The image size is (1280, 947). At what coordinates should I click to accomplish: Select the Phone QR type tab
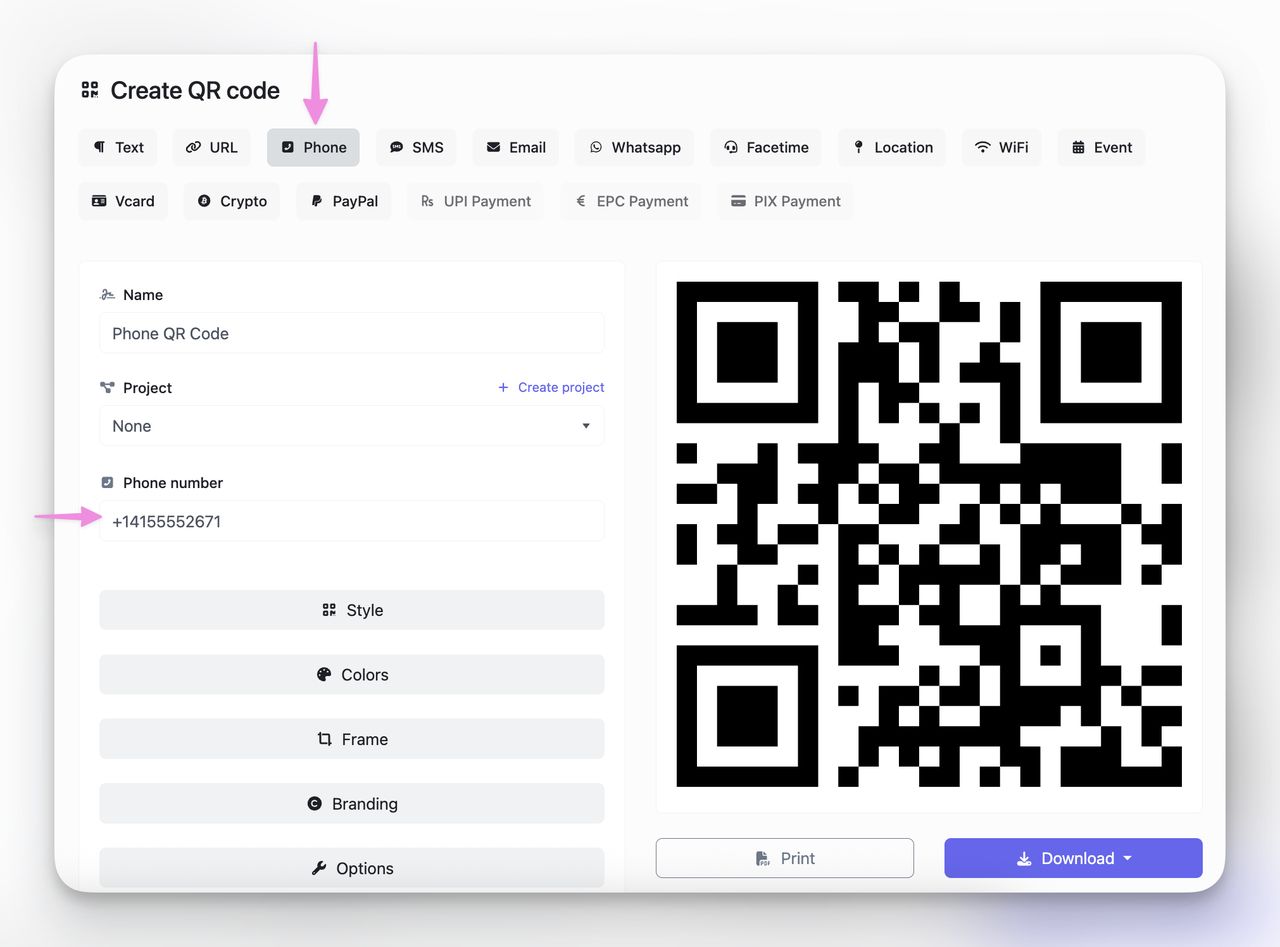[x=313, y=147]
